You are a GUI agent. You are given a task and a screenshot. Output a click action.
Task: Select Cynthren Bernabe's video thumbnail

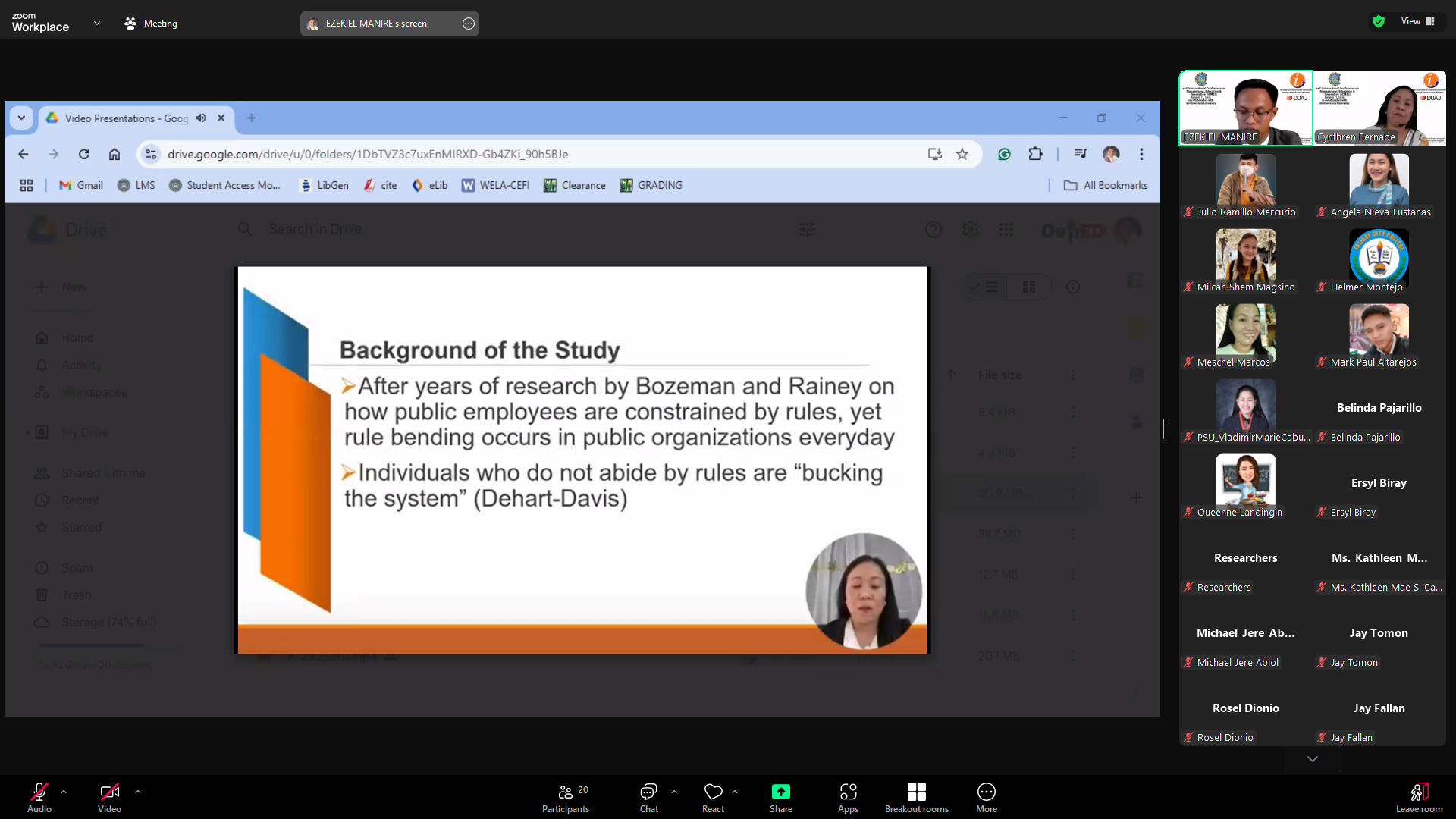pos(1379,108)
